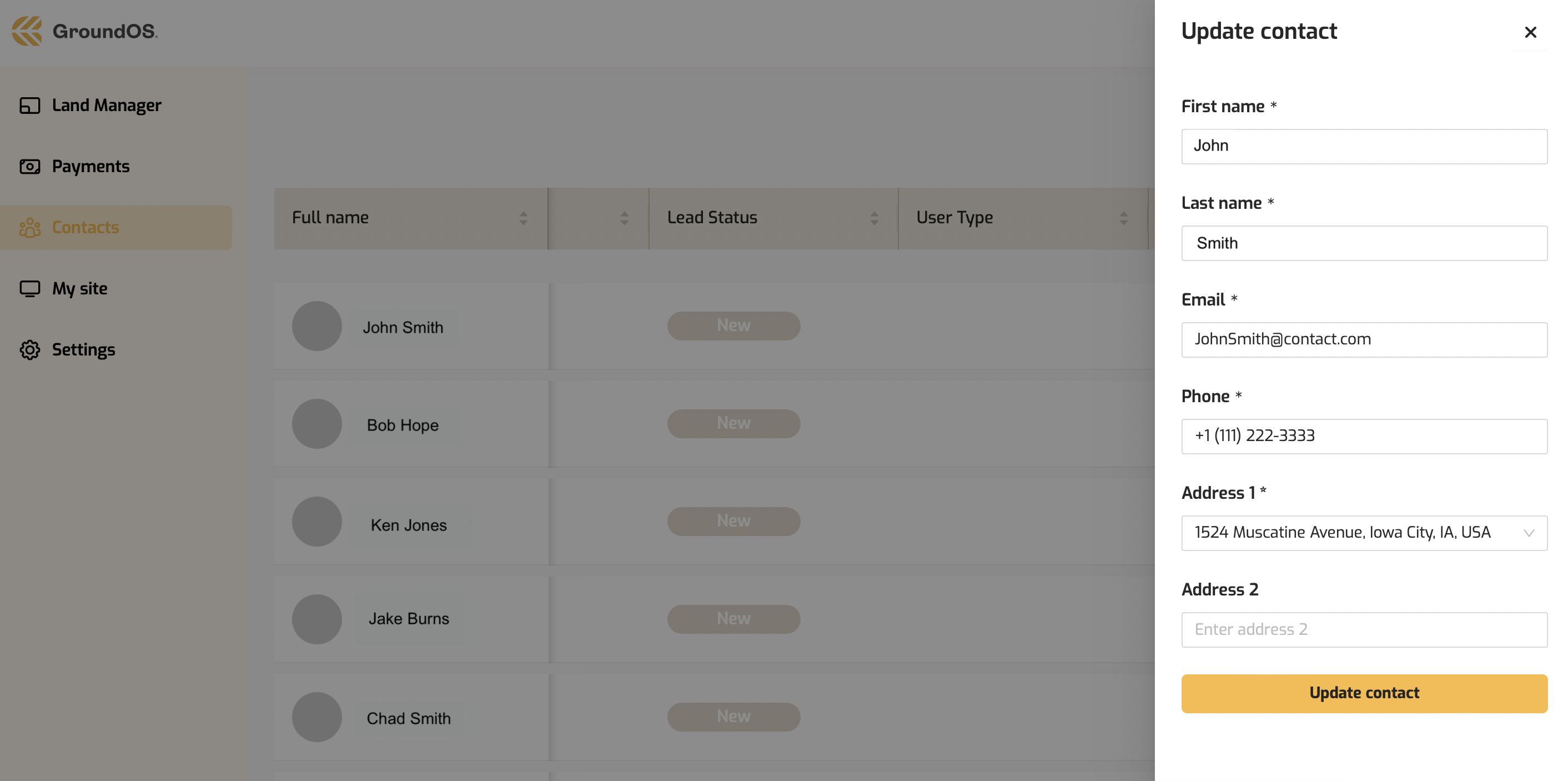
Task: Open Land Manager sidebar icon
Action: pos(30,106)
